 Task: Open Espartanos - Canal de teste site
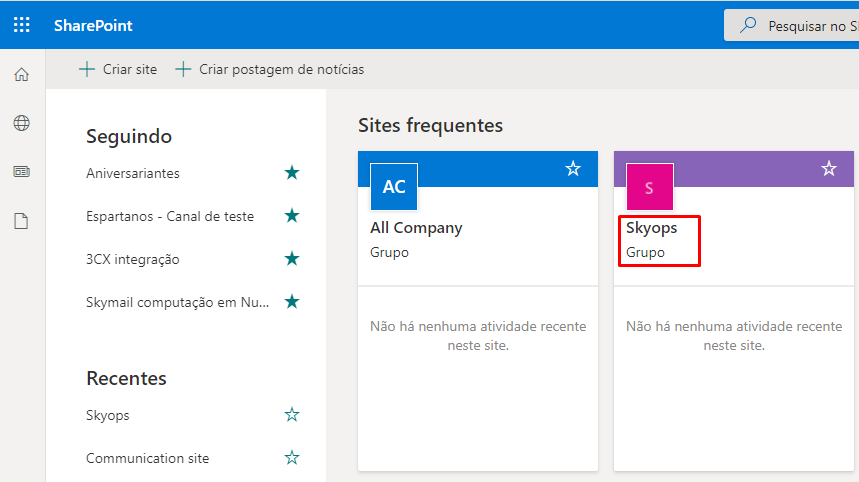click(170, 216)
